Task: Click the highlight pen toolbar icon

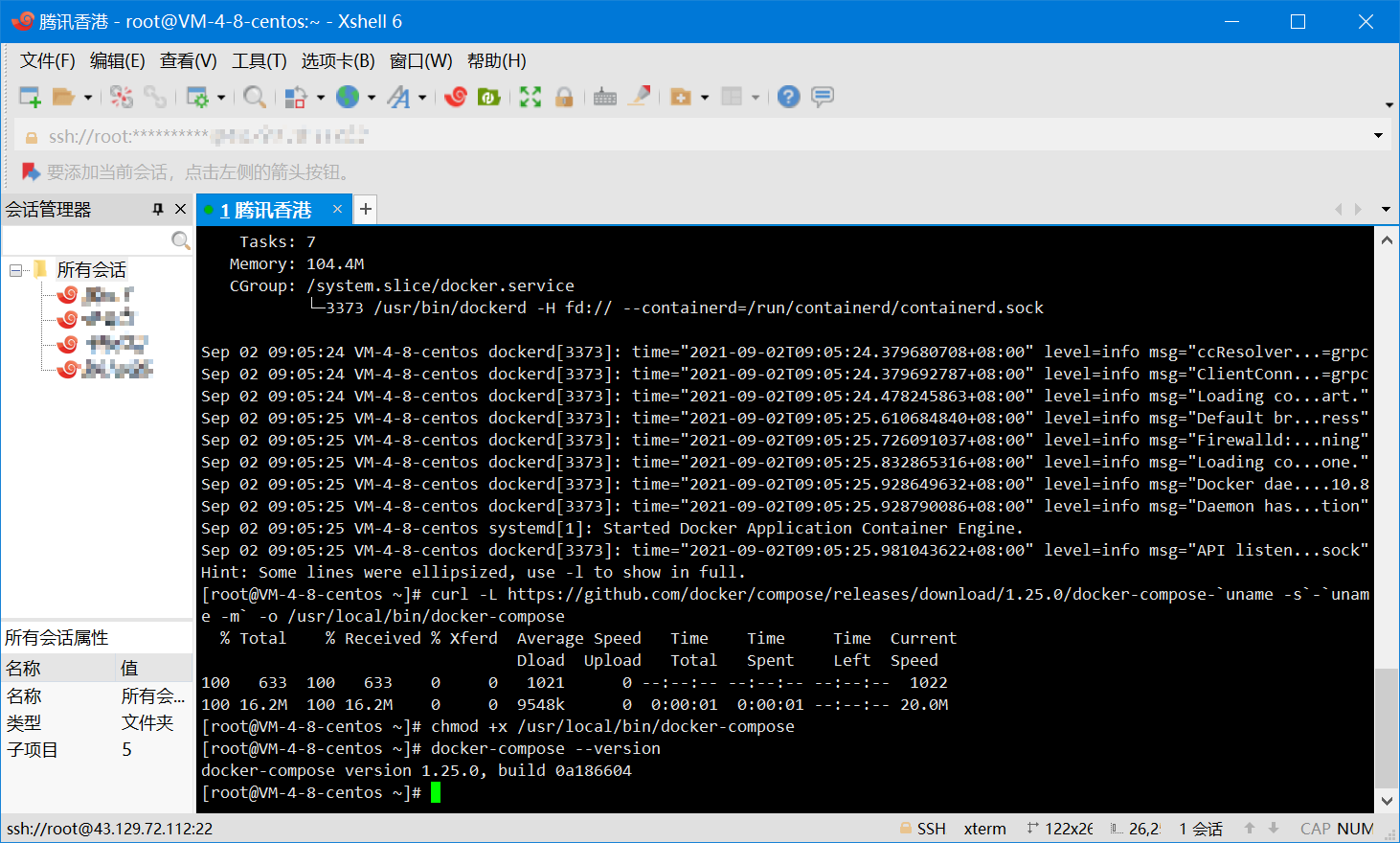Action: click(639, 97)
